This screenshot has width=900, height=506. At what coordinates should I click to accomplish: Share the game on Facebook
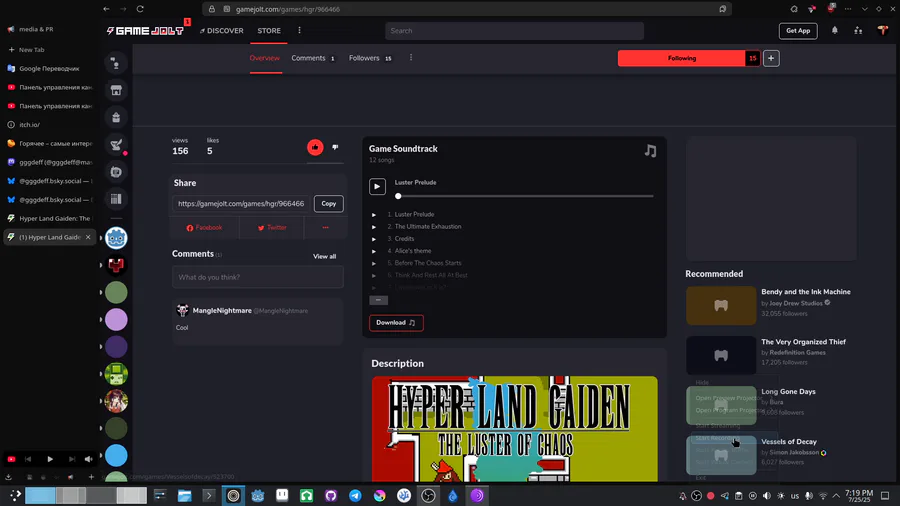pos(204,228)
